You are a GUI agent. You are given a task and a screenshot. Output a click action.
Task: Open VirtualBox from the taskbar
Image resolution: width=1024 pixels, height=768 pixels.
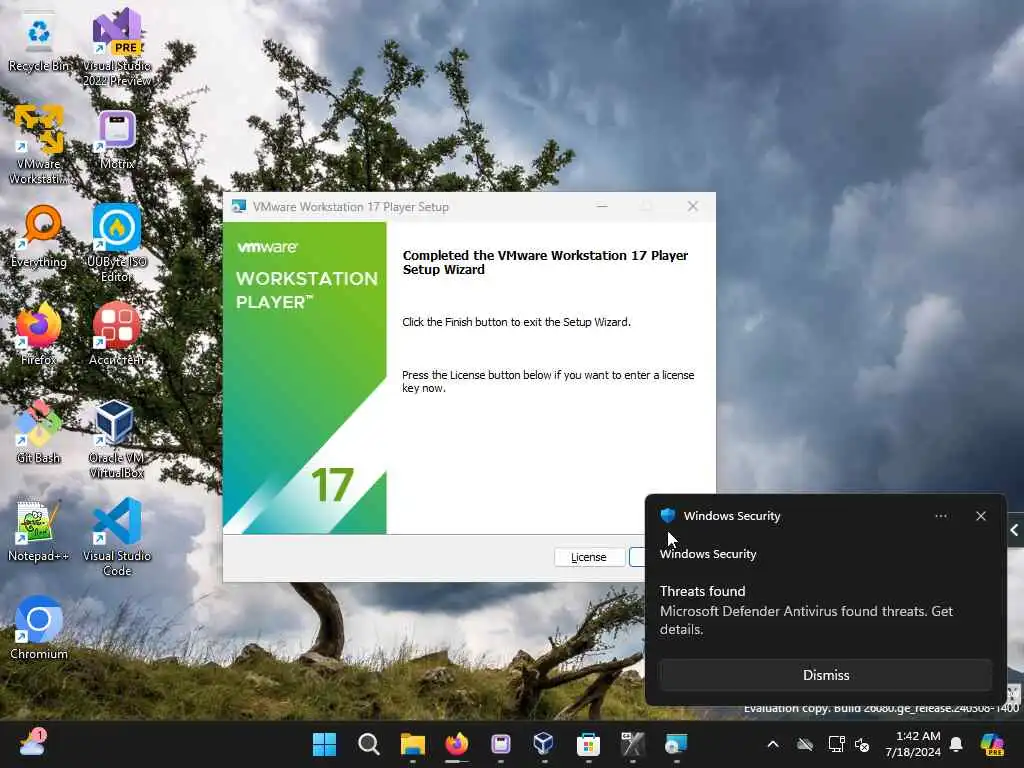click(x=543, y=744)
